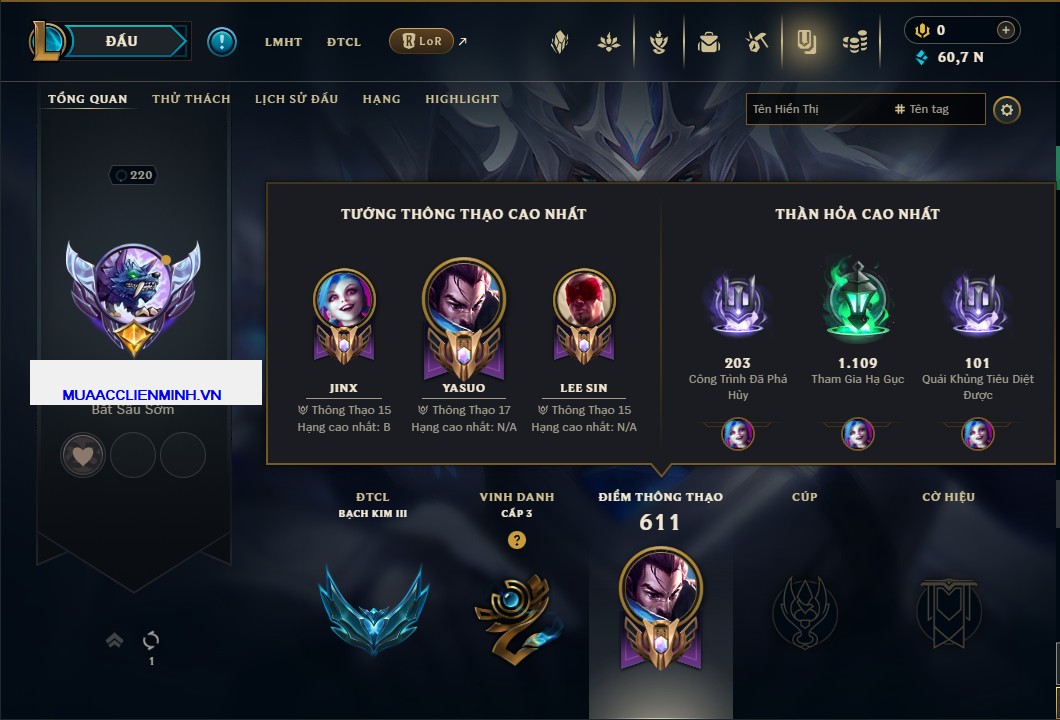Open profile settings gear

coord(1007,110)
